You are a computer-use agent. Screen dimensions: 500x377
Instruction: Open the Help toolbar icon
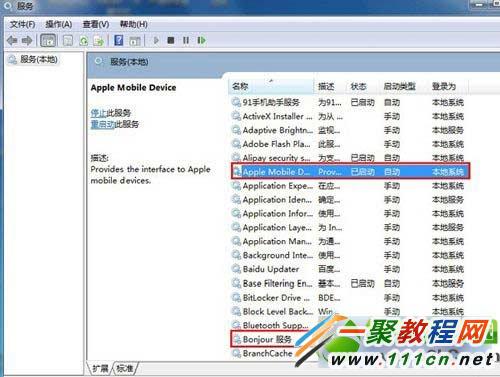tap(119, 41)
